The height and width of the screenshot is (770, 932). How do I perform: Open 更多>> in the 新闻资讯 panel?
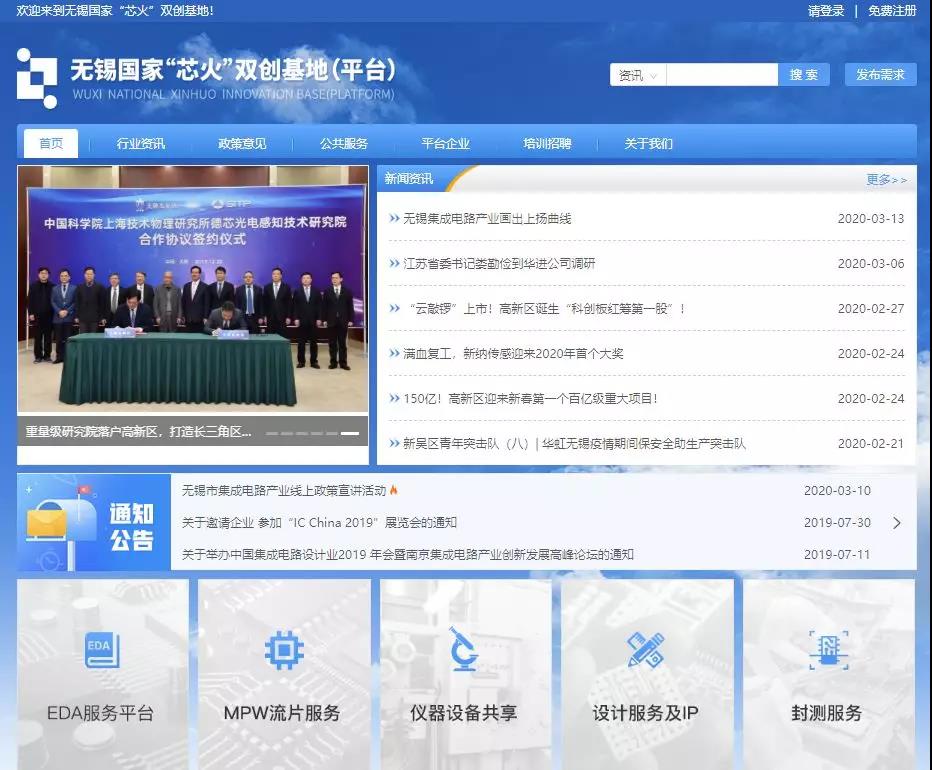[x=886, y=180]
